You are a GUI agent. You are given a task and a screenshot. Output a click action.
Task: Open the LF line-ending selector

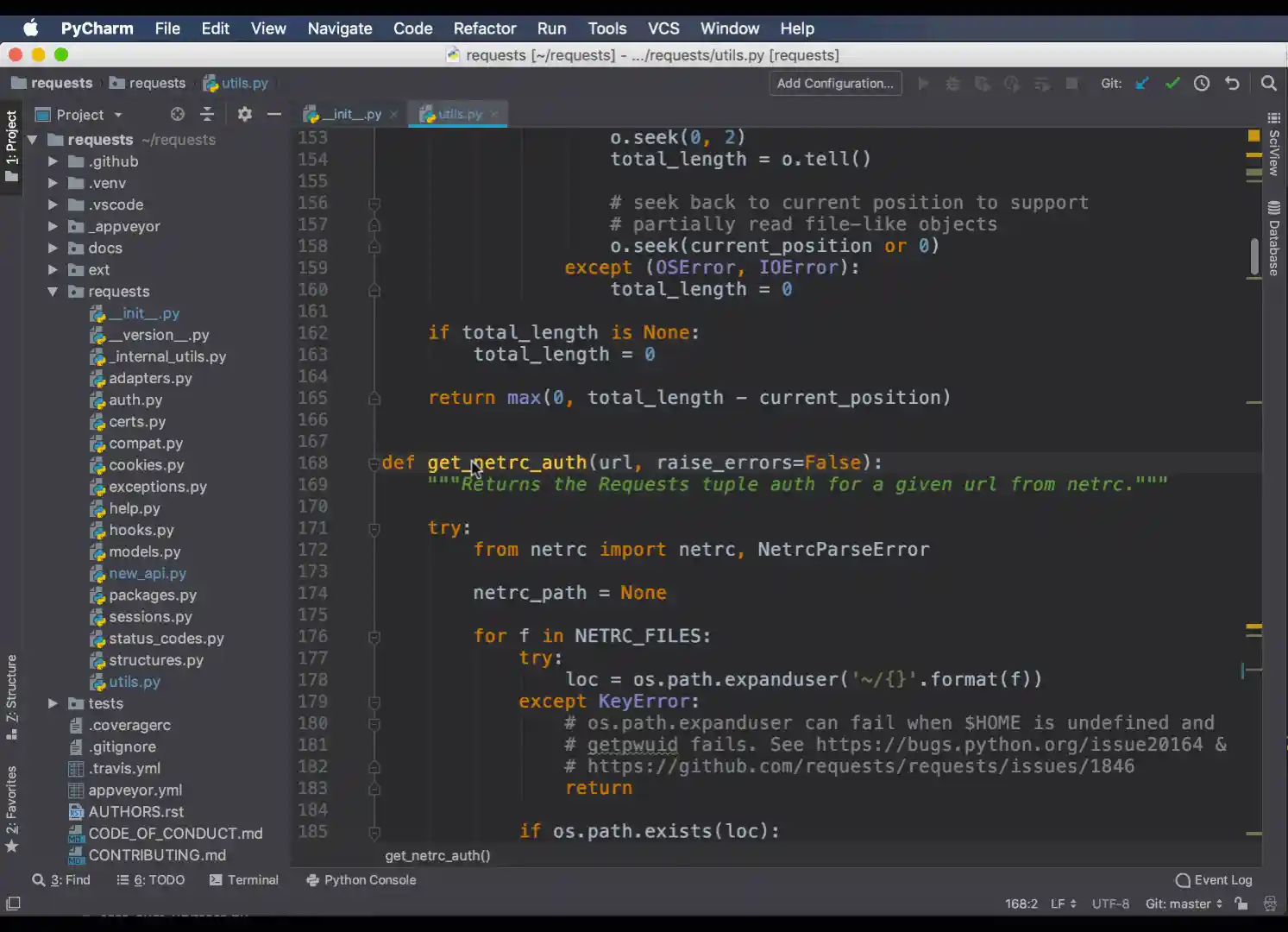coord(1062,904)
